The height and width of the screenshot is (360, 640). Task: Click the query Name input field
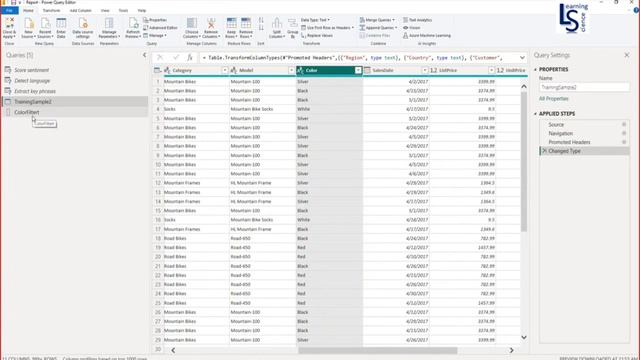pos(584,87)
